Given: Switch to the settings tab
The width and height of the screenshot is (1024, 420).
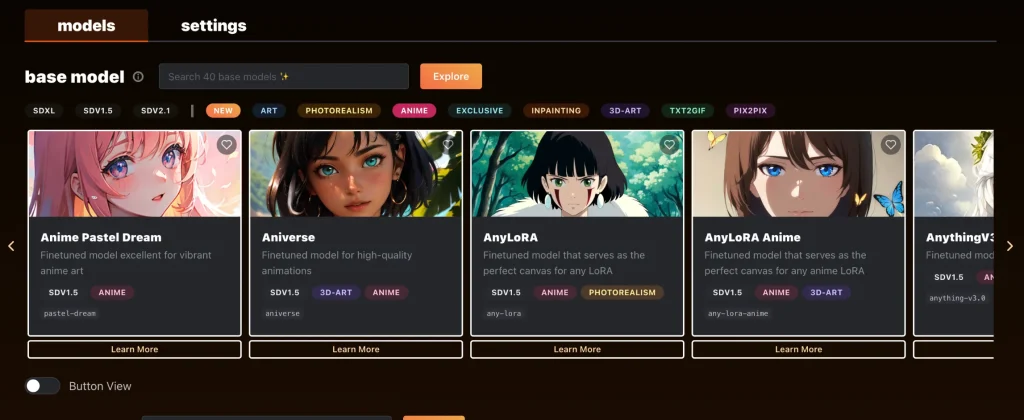Looking at the screenshot, I should pos(213,26).
